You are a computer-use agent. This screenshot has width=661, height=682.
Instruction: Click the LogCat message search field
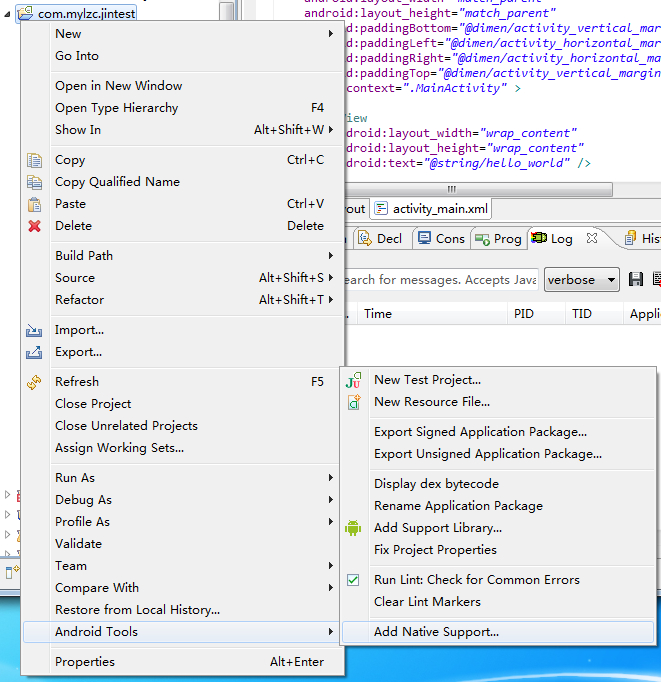(x=441, y=280)
